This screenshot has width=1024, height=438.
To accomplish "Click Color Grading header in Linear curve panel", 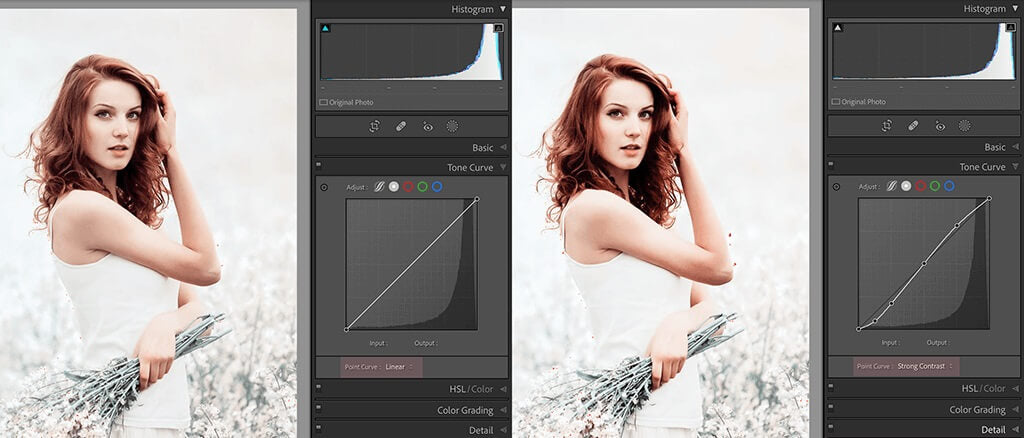I will [x=465, y=411].
